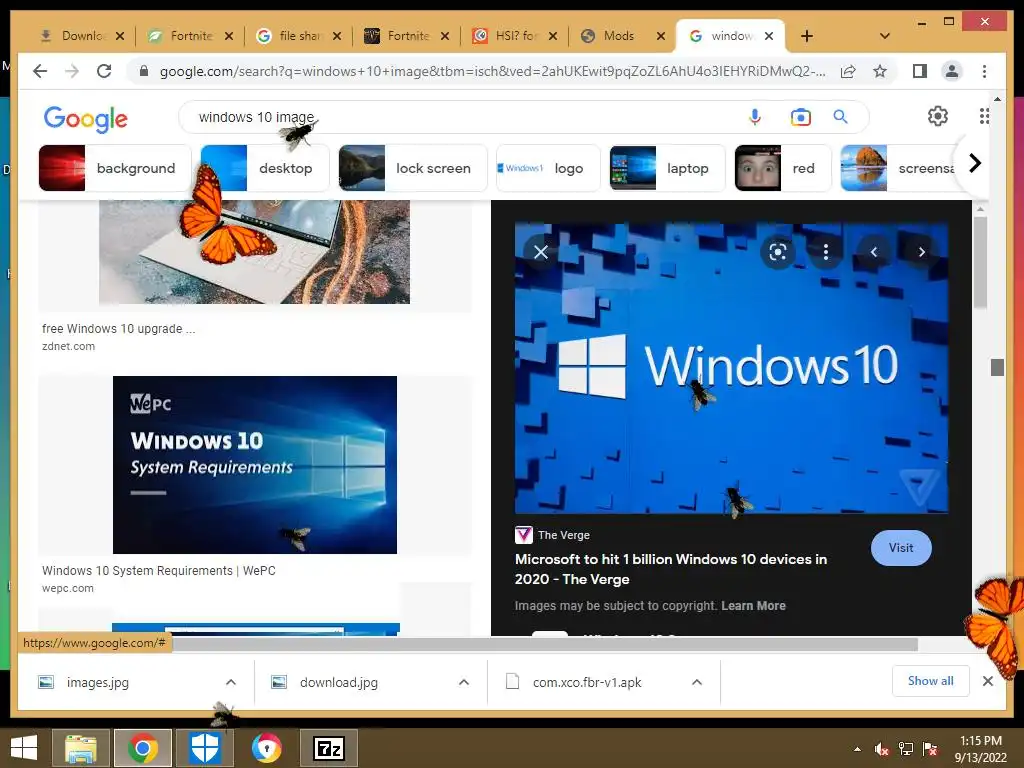Screen dimensions: 1024x768
Task: Click the URL address bar
Action: coord(492,71)
